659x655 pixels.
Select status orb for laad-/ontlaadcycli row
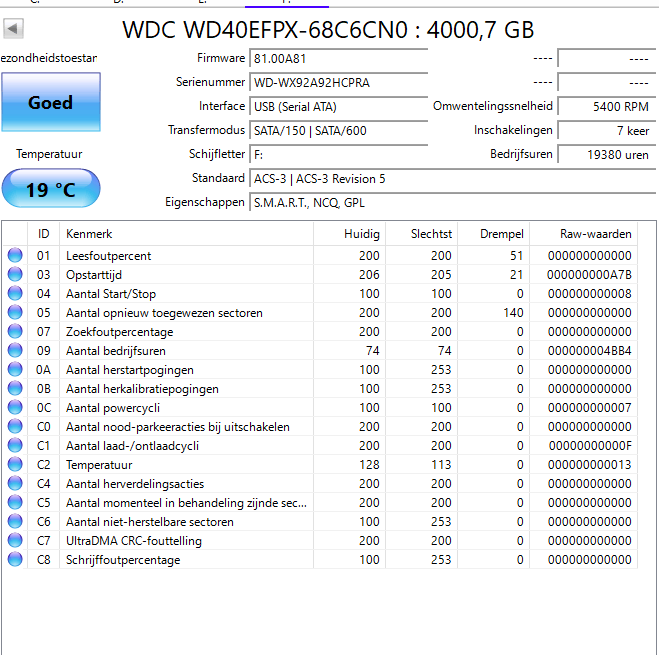15,445
